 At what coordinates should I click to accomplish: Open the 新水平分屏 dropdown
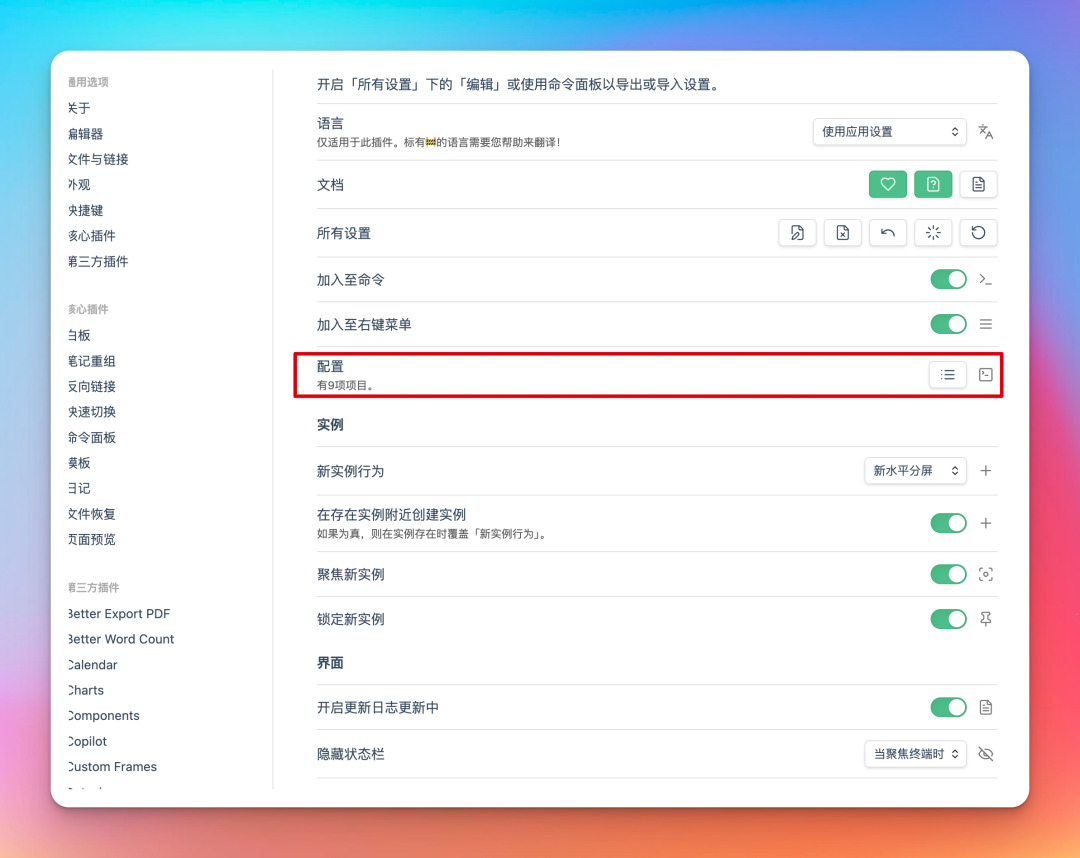915,471
